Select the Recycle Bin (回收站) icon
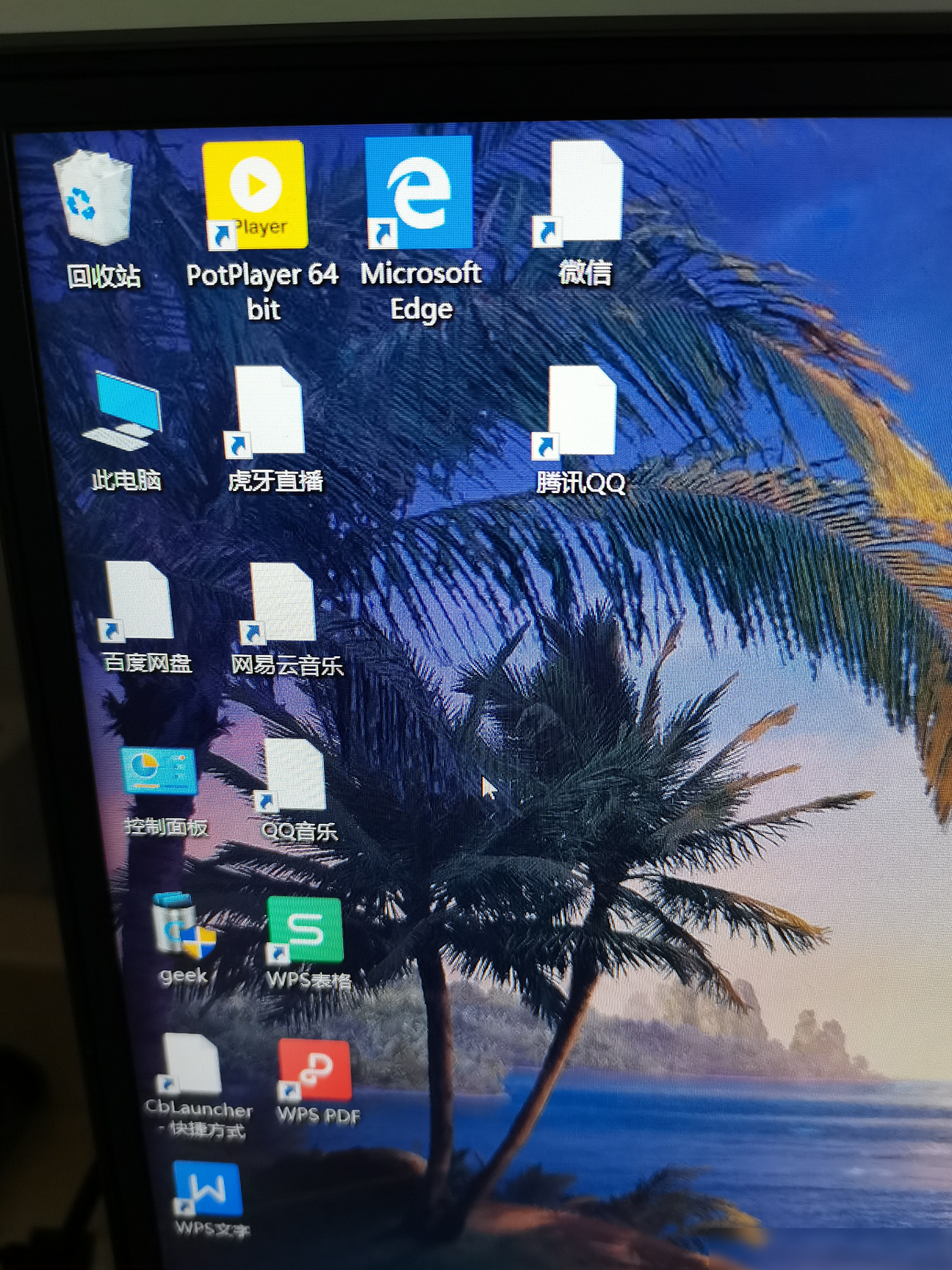Screen dimensions: 952x1270 coord(93,196)
